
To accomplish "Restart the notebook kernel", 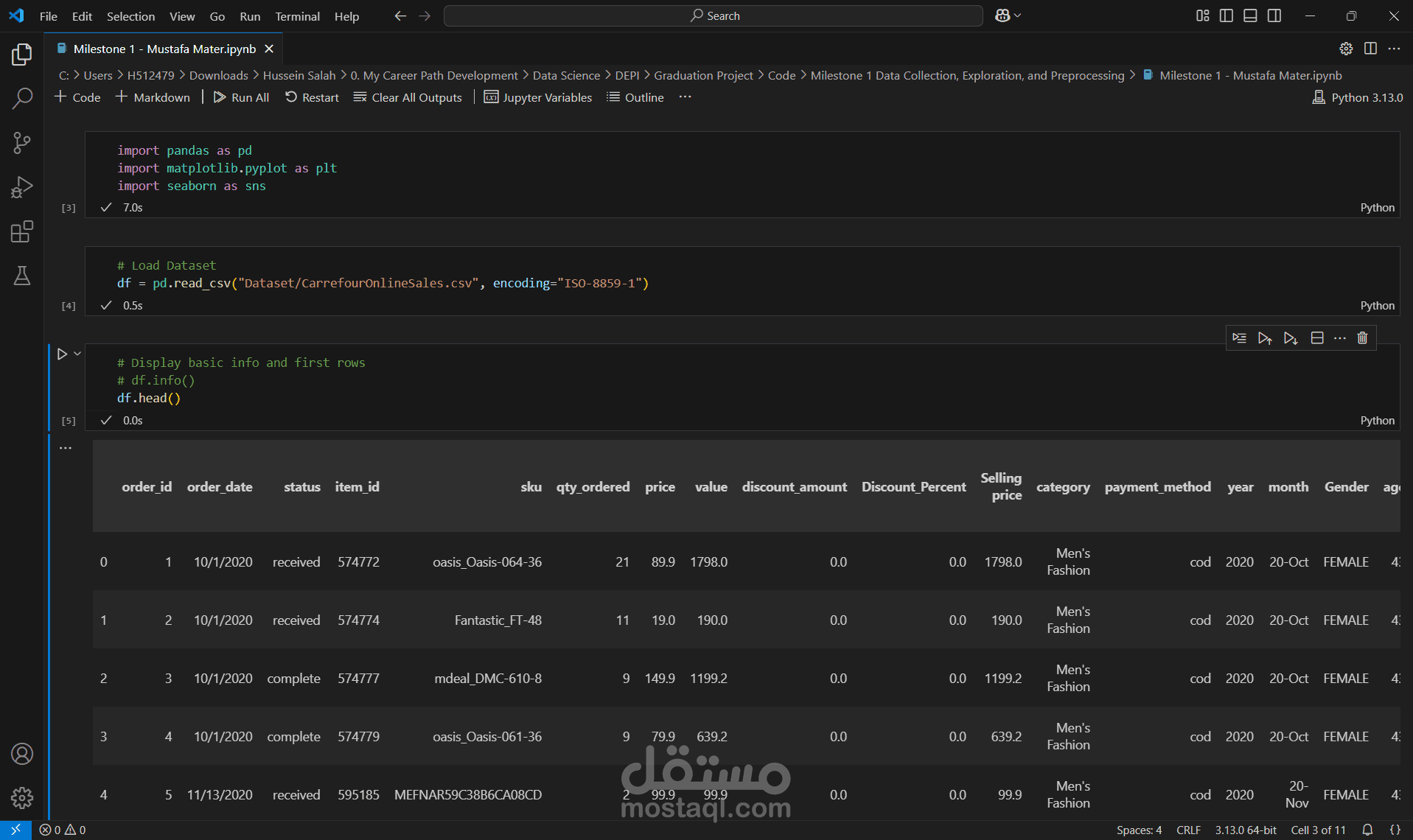I will 312,97.
